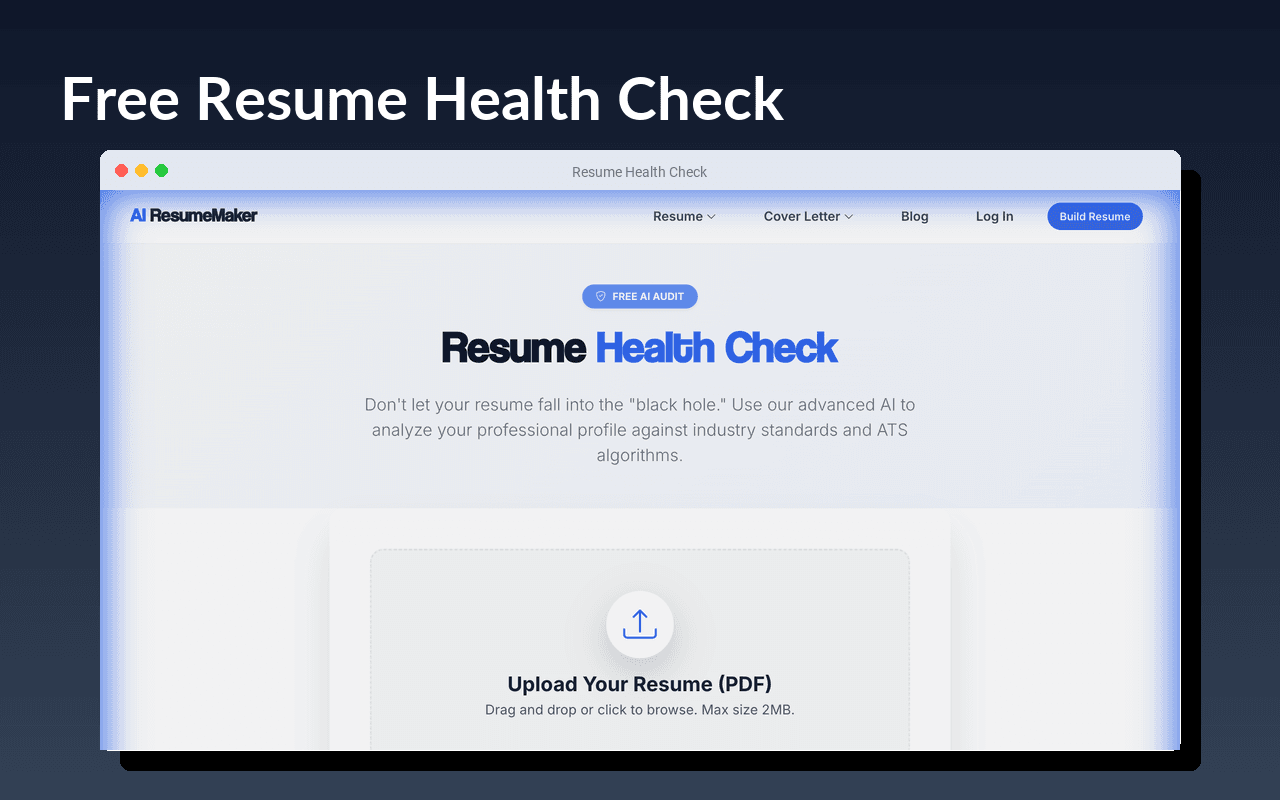Click the shield icon in FREE AI AUDIT badge
Image resolution: width=1280 pixels, height=800 pixels.
(x=600, y=296)
